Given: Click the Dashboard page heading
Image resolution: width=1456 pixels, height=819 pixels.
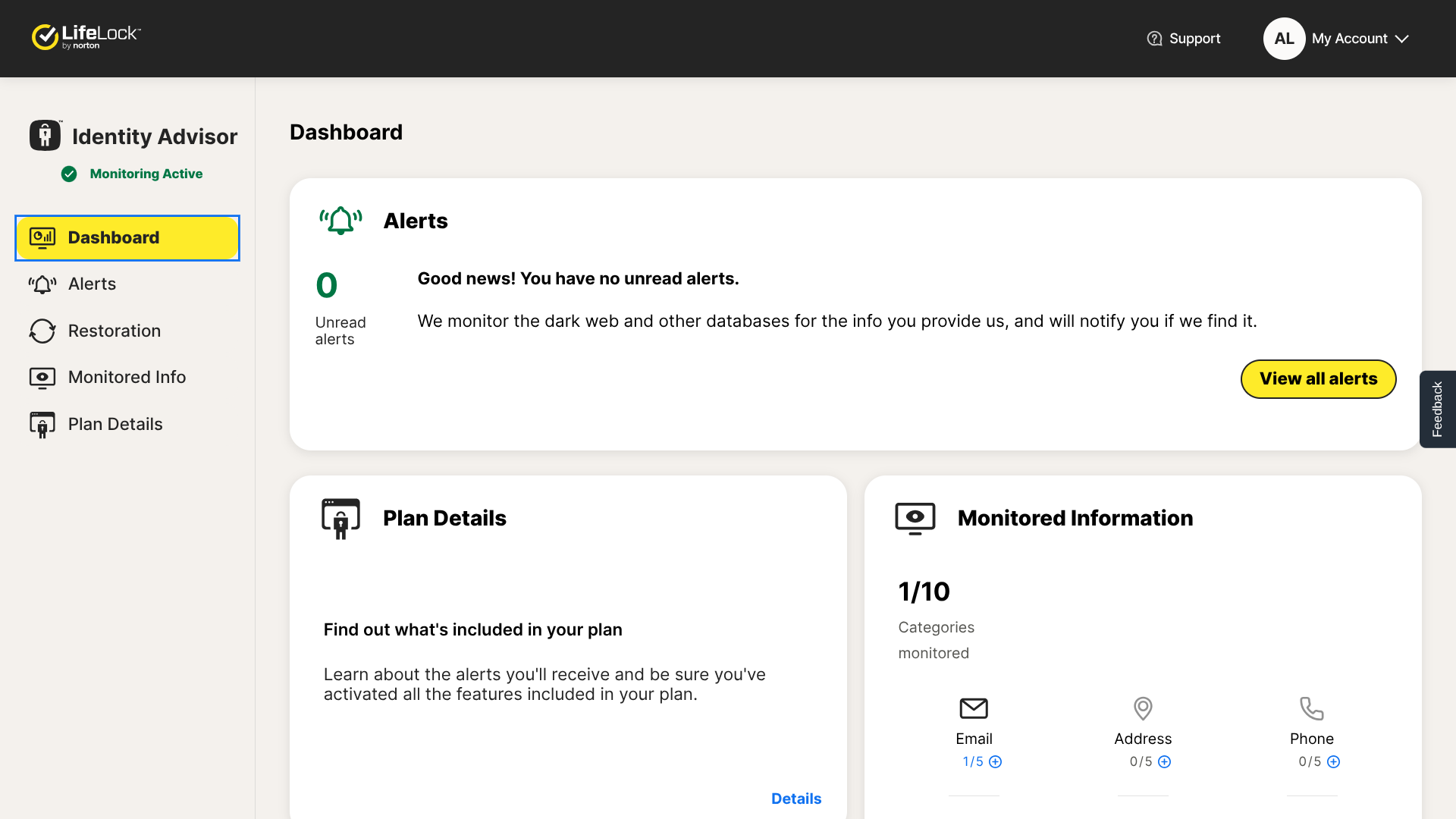Looking at the screenshot, I should [346, 133].
